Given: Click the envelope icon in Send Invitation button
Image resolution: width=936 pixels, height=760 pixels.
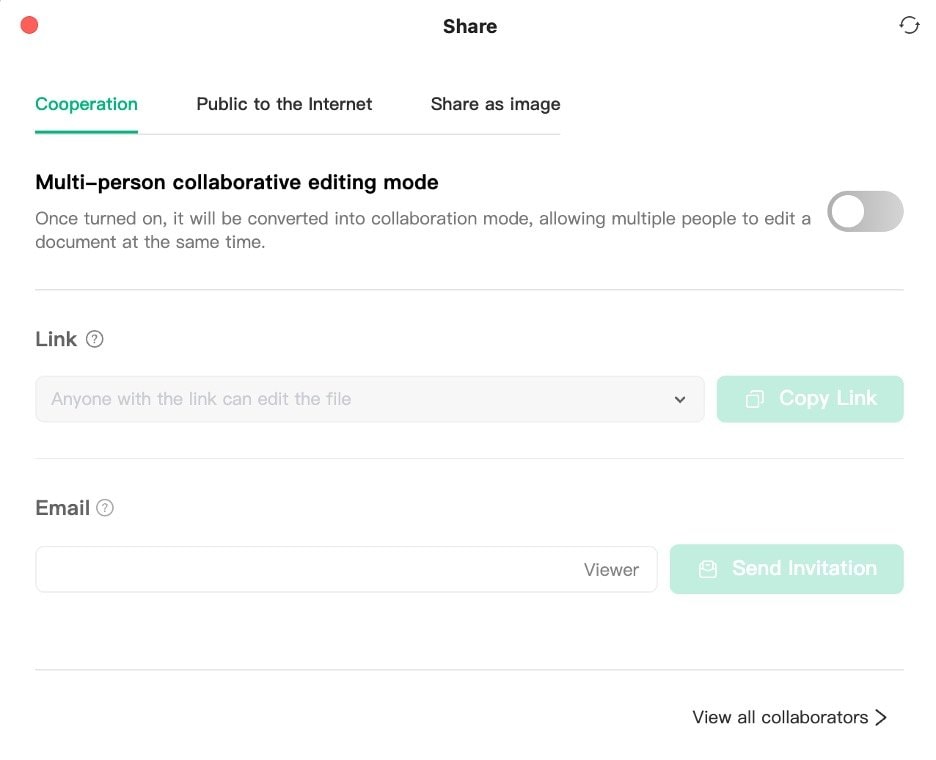Looking at the screenshot, I should 709,569.
